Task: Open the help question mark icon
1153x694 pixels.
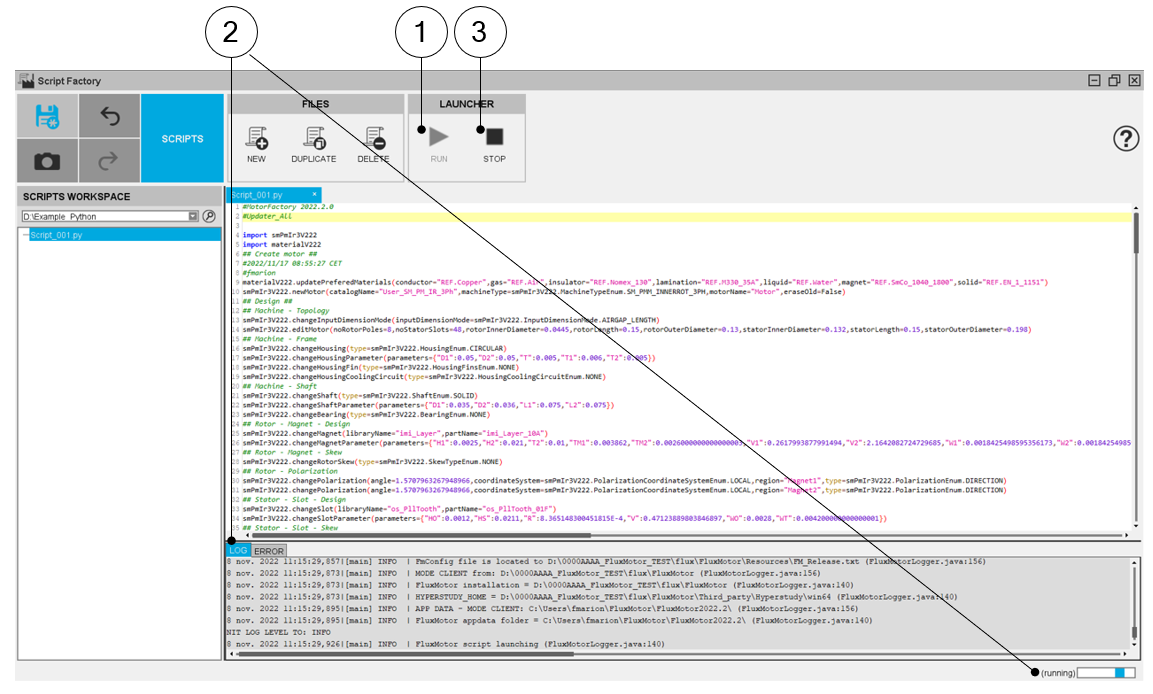Action: [x=1126, y=139]
